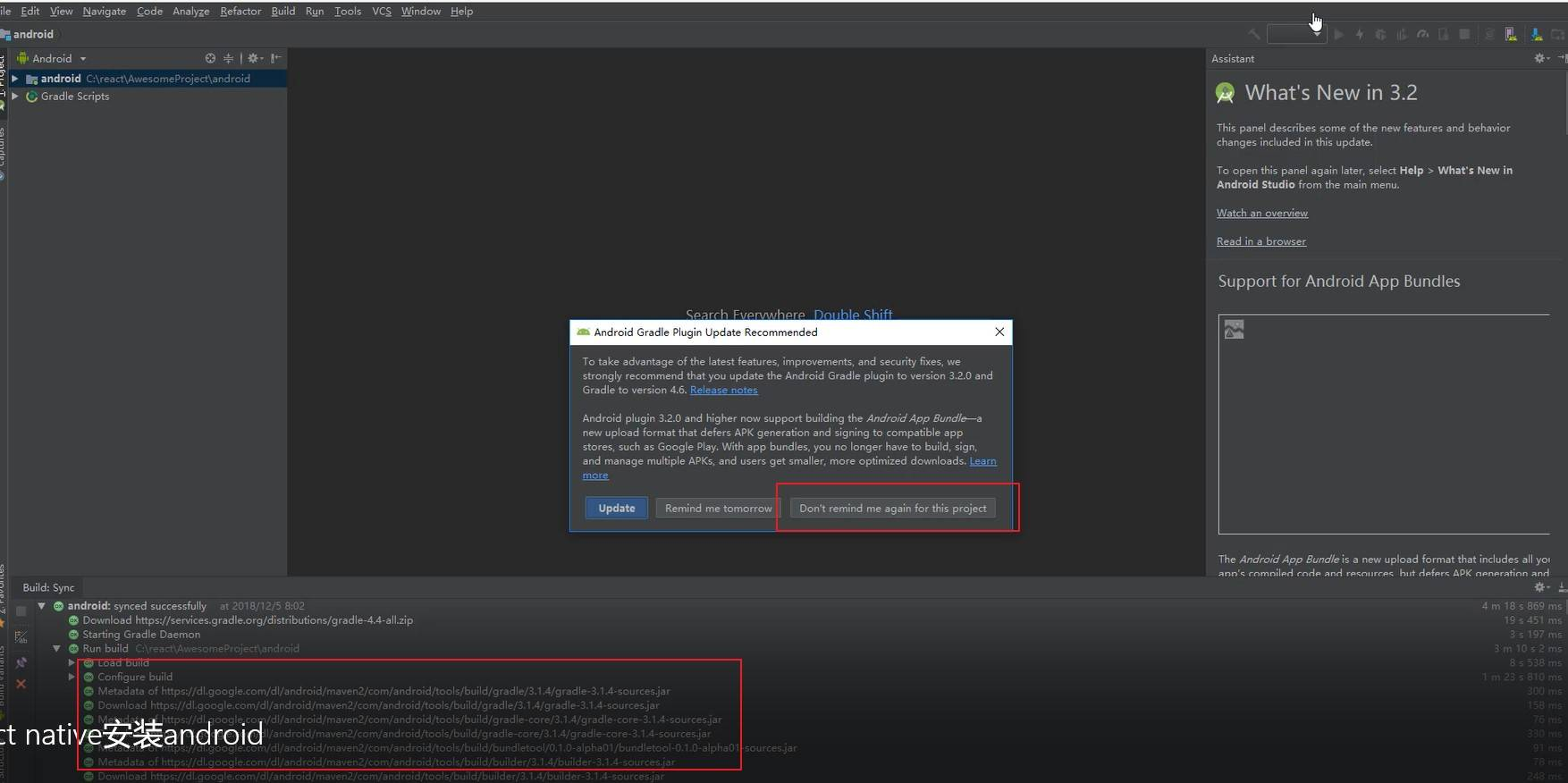Viewport: 1568px width, 783px height.
Task: Open the Run menu
Action: (315, 12)
